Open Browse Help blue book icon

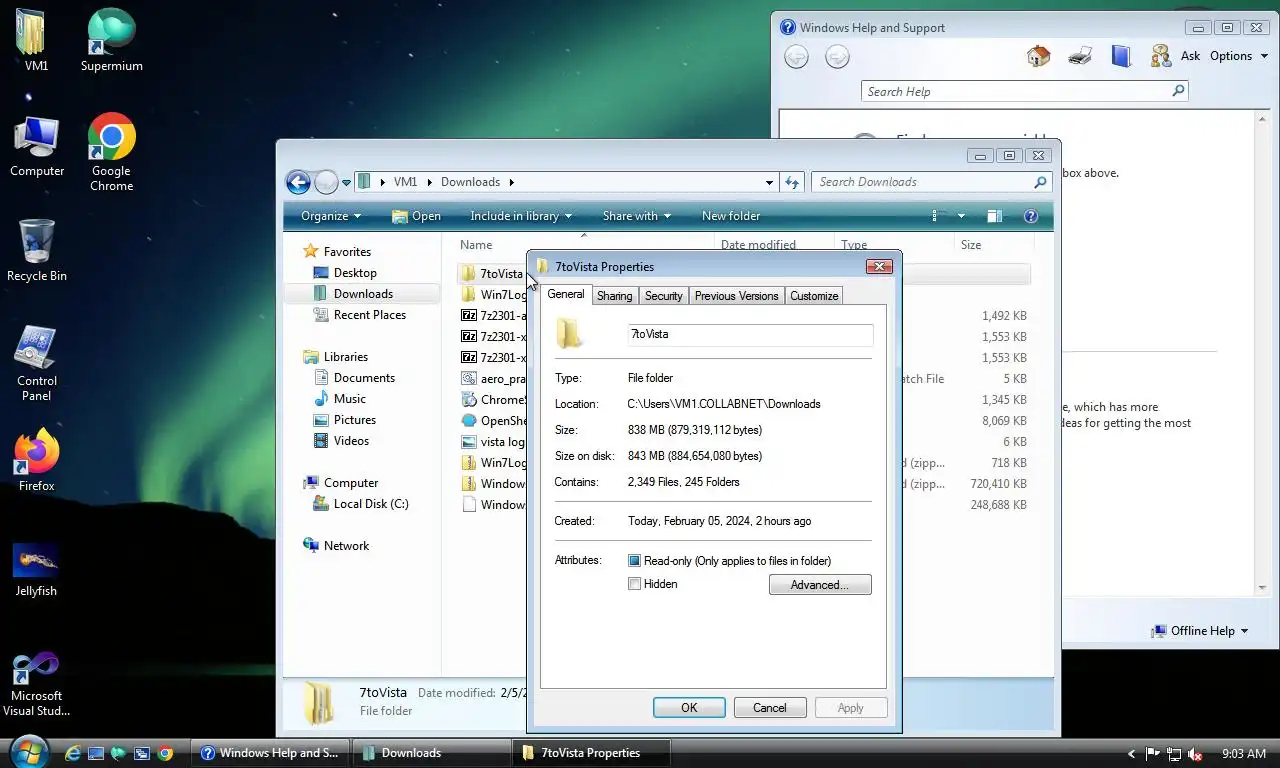click(1121, 56)
